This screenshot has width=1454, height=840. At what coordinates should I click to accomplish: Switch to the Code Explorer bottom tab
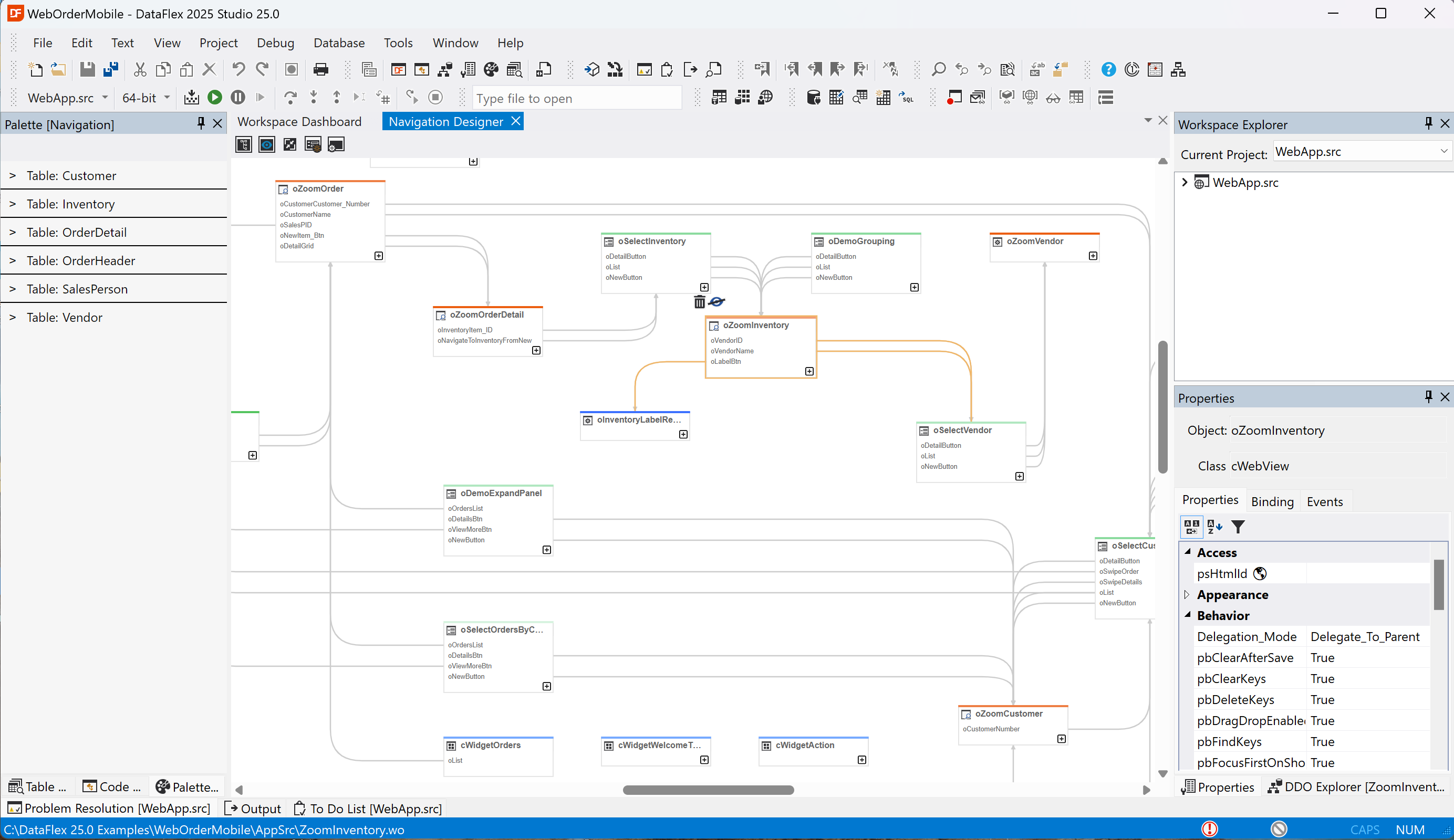click(x=112, y=786)
